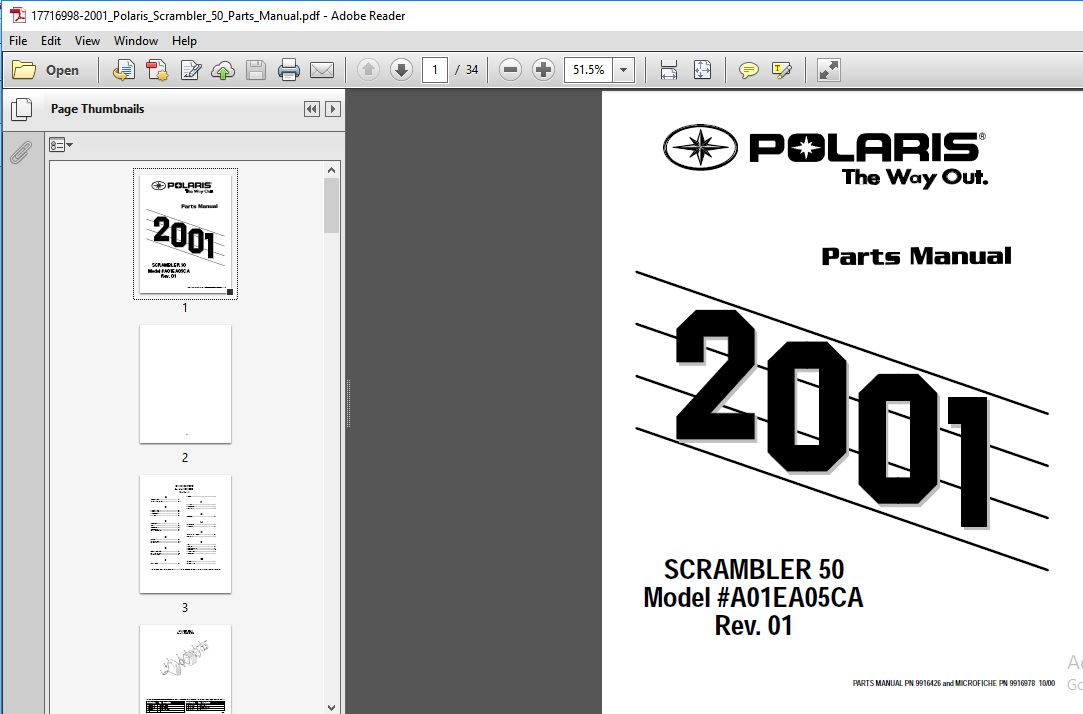The image size is (1083, 714).
Task: Click the Open button label
Action: 62,70
